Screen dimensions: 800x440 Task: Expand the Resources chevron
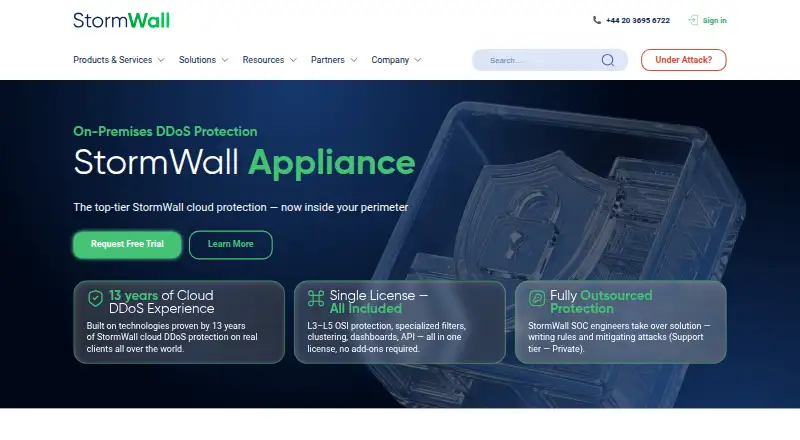click(x=293, y=60)
